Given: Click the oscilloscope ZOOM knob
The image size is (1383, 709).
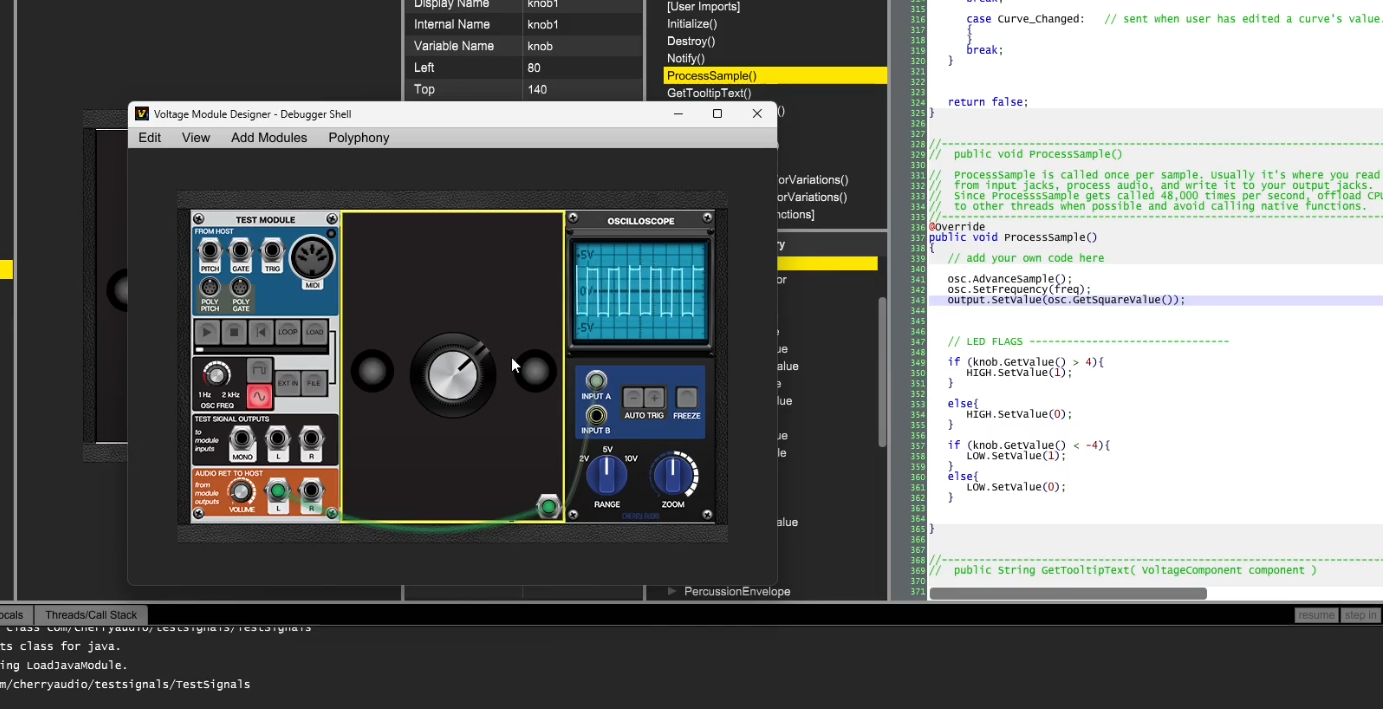Looking at the screenshot, I should click(674, 475).
